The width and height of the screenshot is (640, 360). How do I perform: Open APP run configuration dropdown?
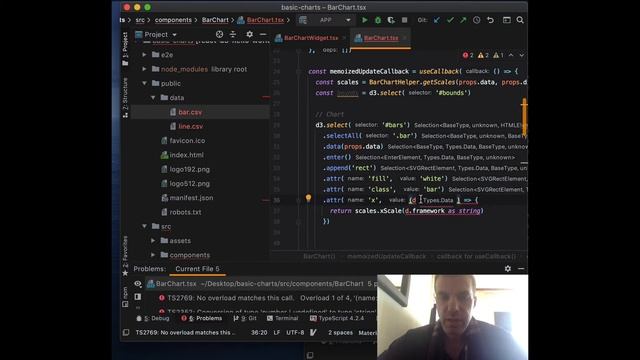coord(325,20)
